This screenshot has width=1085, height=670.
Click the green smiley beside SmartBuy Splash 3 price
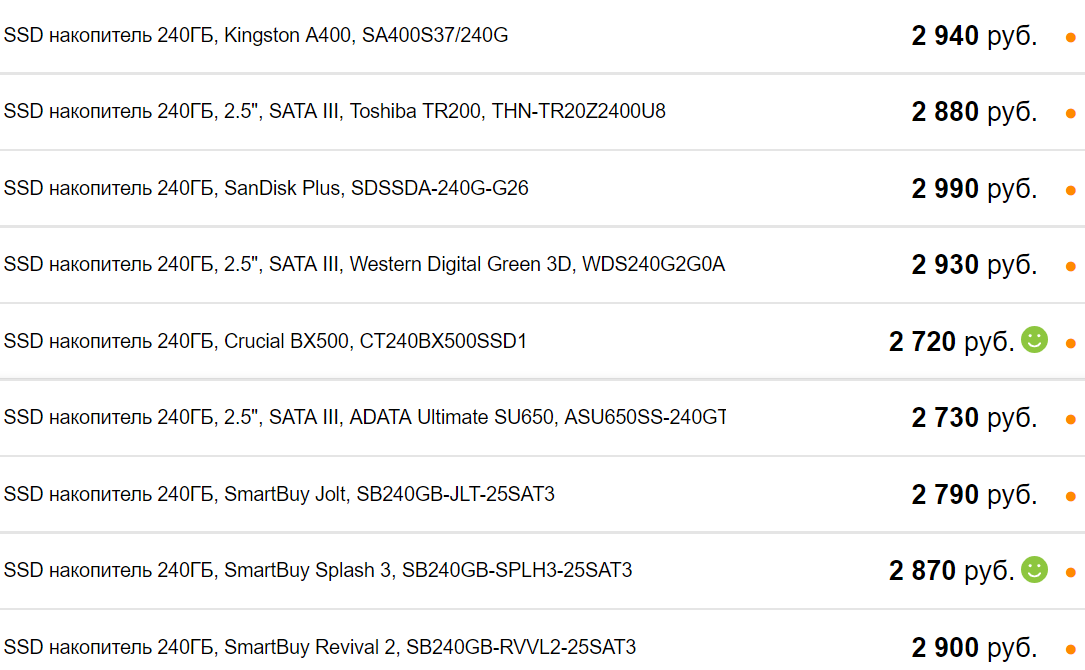pyautogui.click(x=1034, y=570)
